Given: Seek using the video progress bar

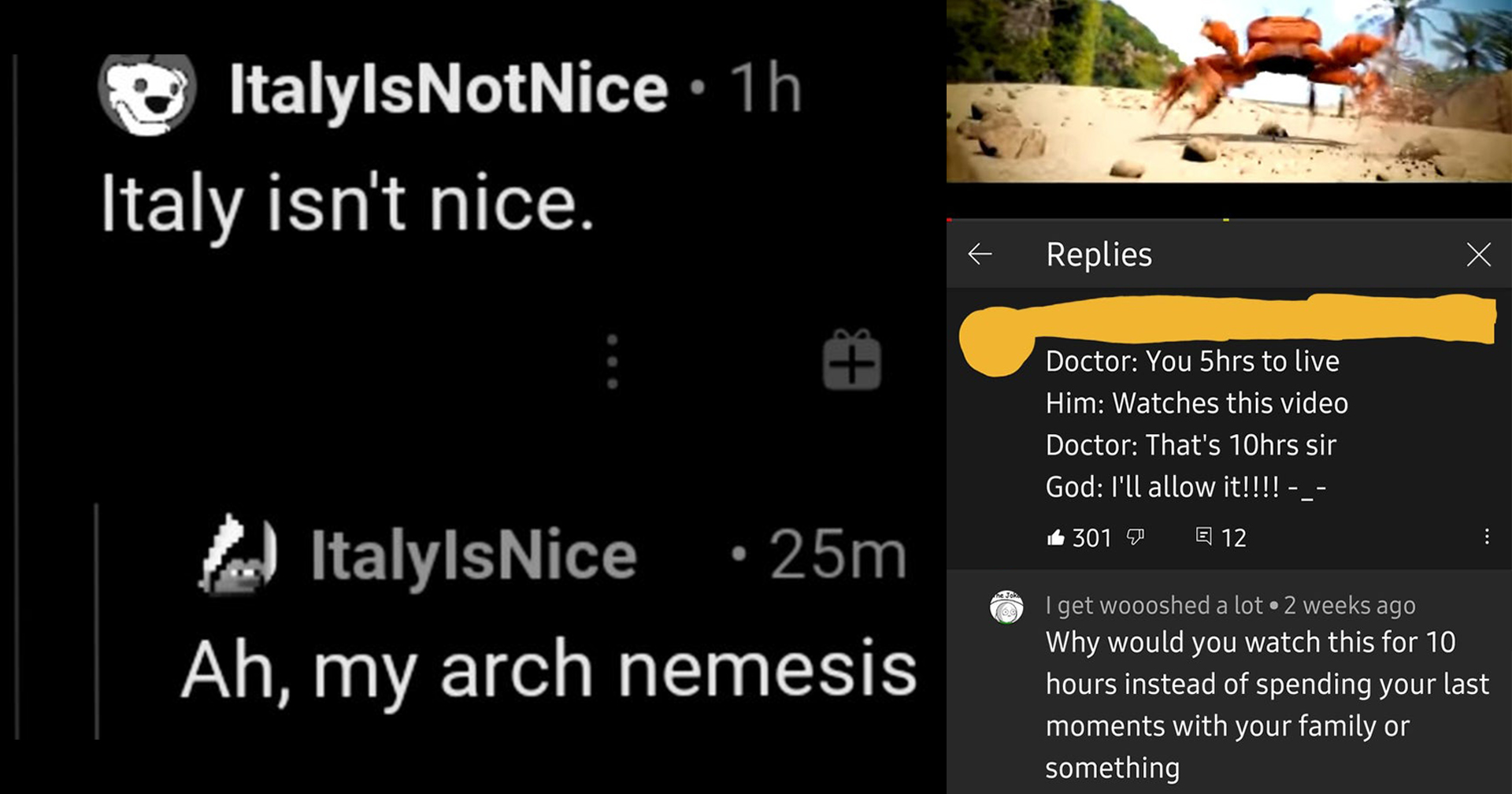Looking at the screenshot, I should [x=1228, y=219].
